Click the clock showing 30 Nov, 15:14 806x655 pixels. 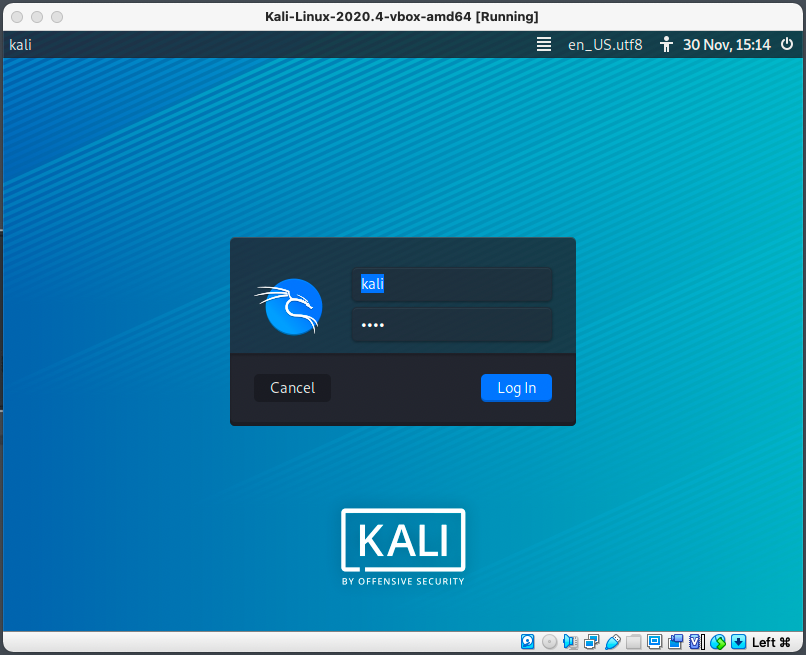tap(726, 45)
